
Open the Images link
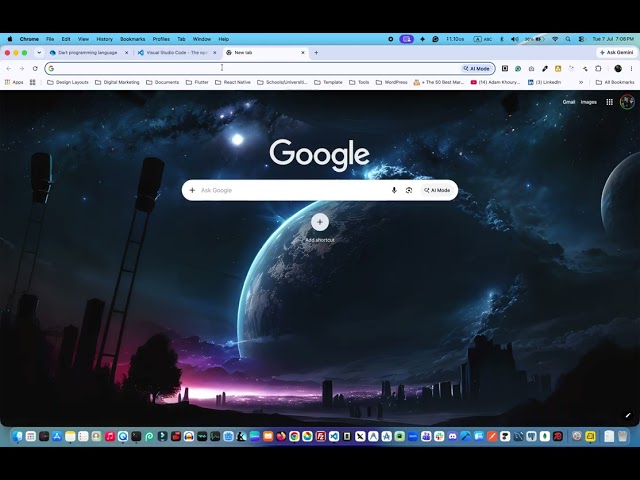(589, 102)
